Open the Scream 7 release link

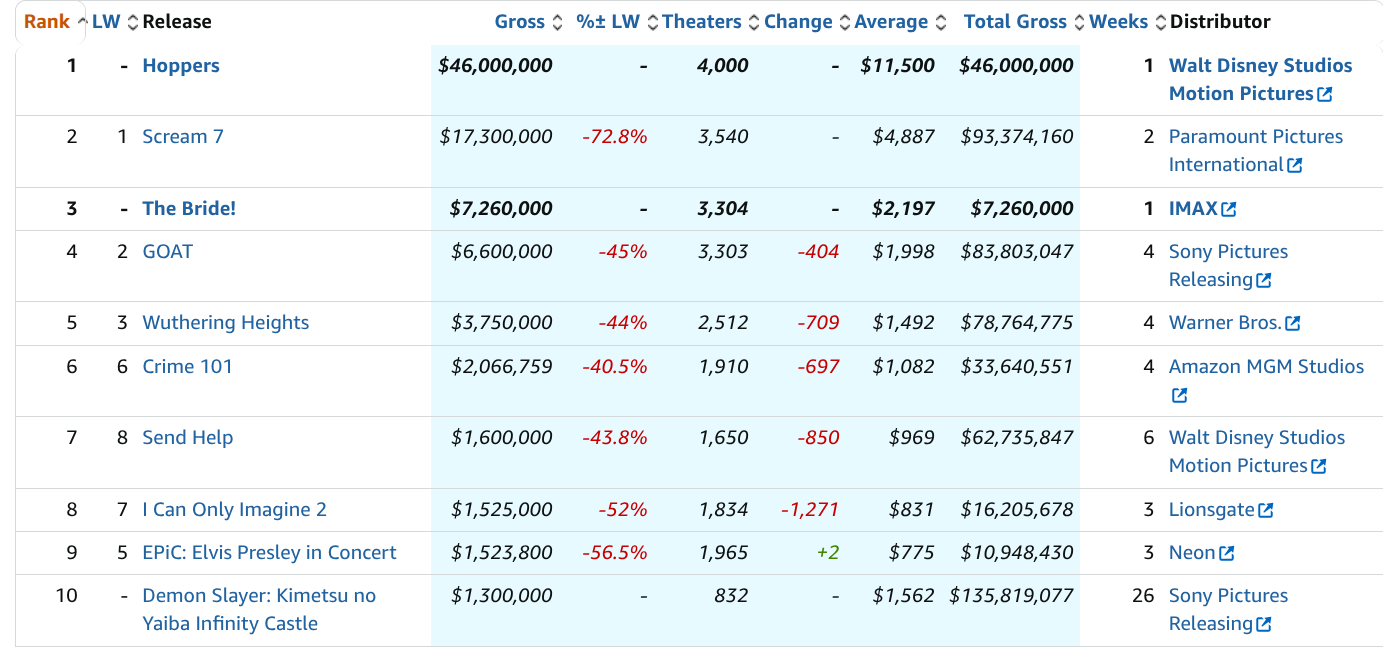[183, 137]
